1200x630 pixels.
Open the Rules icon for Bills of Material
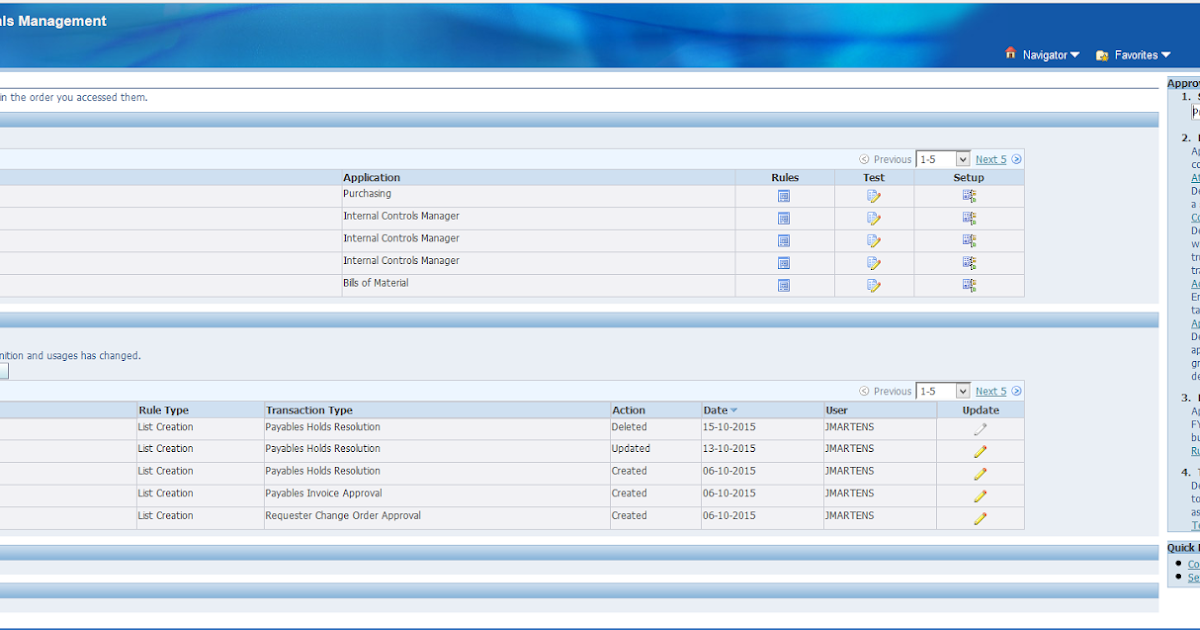click(x=784, y=284)
